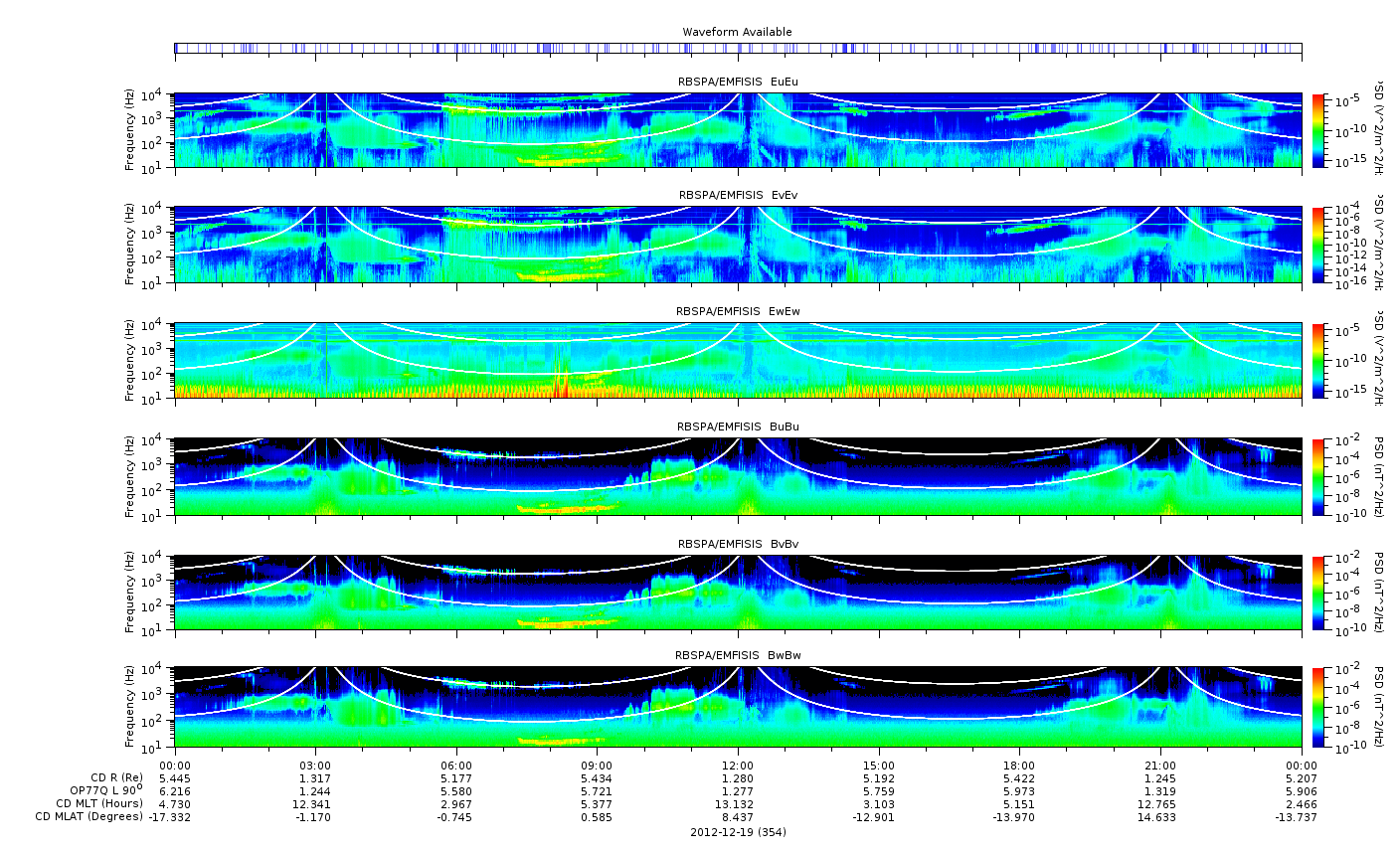The height and width of the screenshot is (854, 1400).
Task: Click the EvEv spectrogram panel
Action: tap(738, 245)
